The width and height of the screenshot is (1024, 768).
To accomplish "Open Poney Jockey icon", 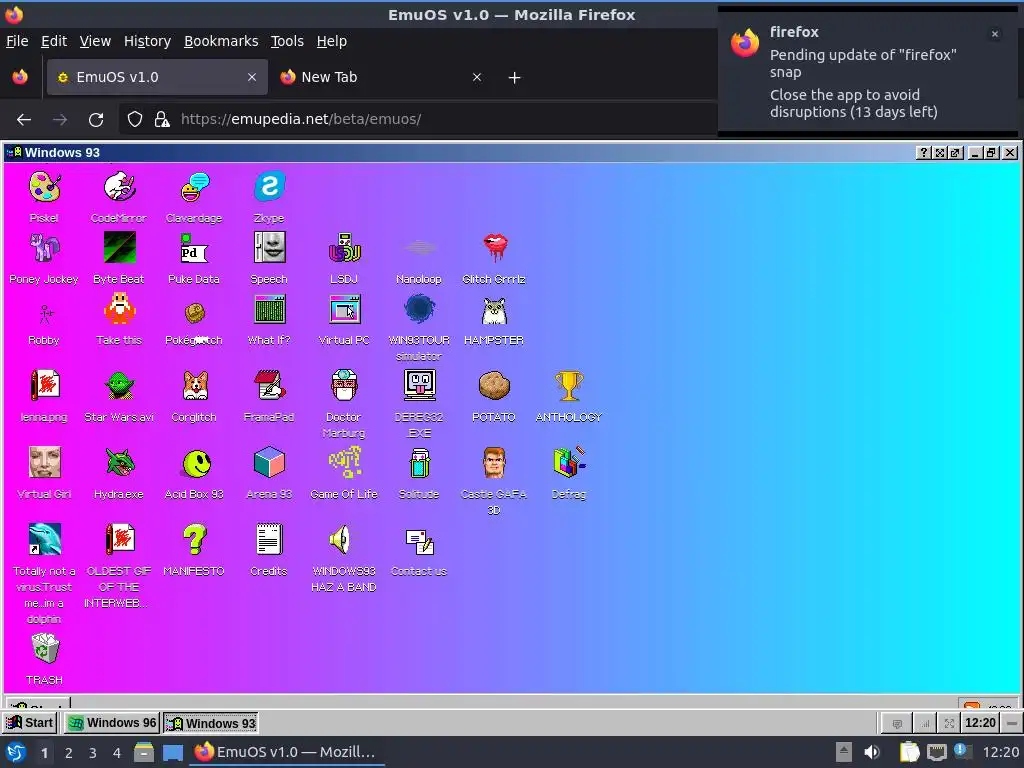I will tap(44, 248).
